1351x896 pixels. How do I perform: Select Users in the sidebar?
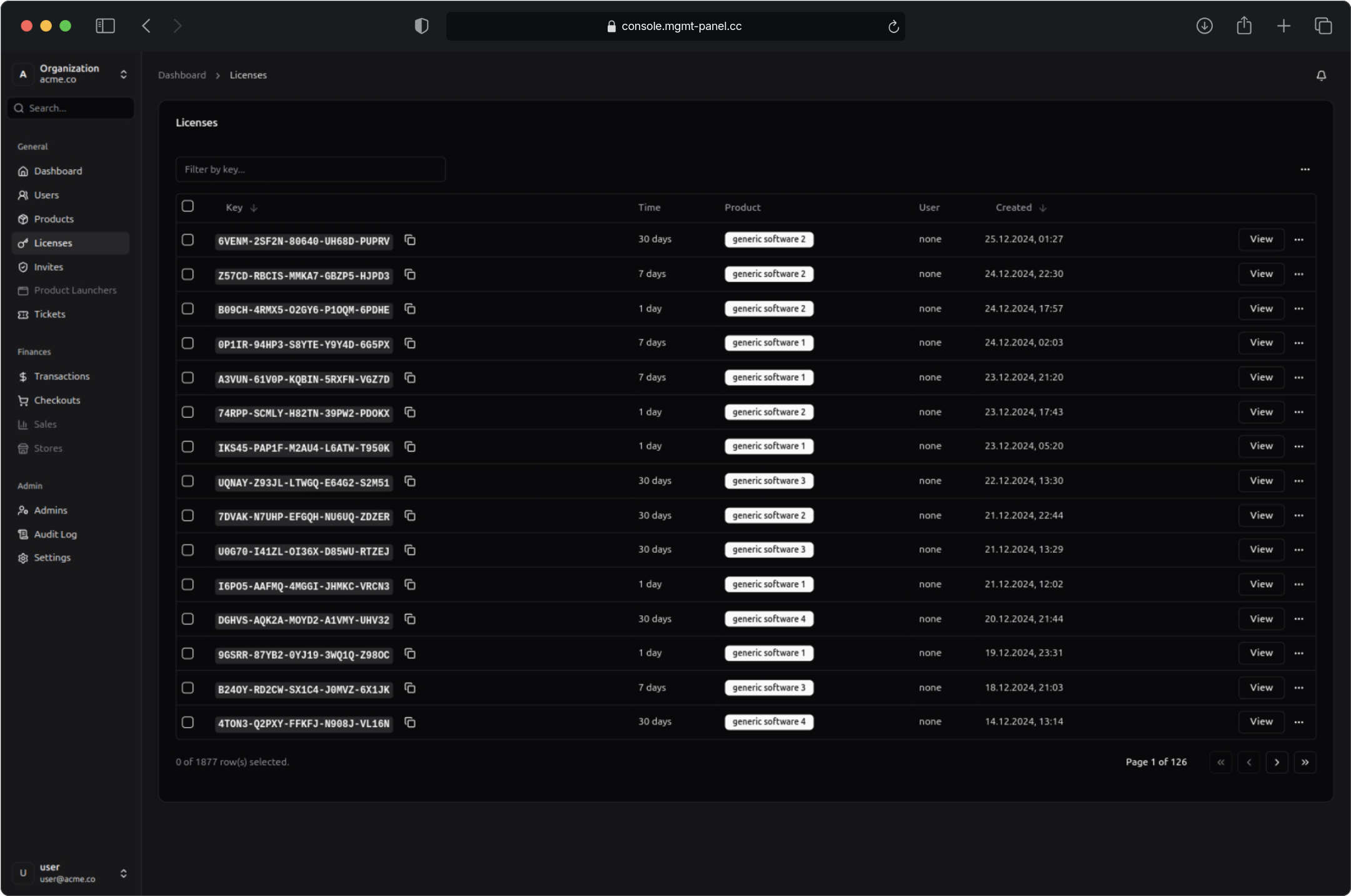click(x=46, y=194)
